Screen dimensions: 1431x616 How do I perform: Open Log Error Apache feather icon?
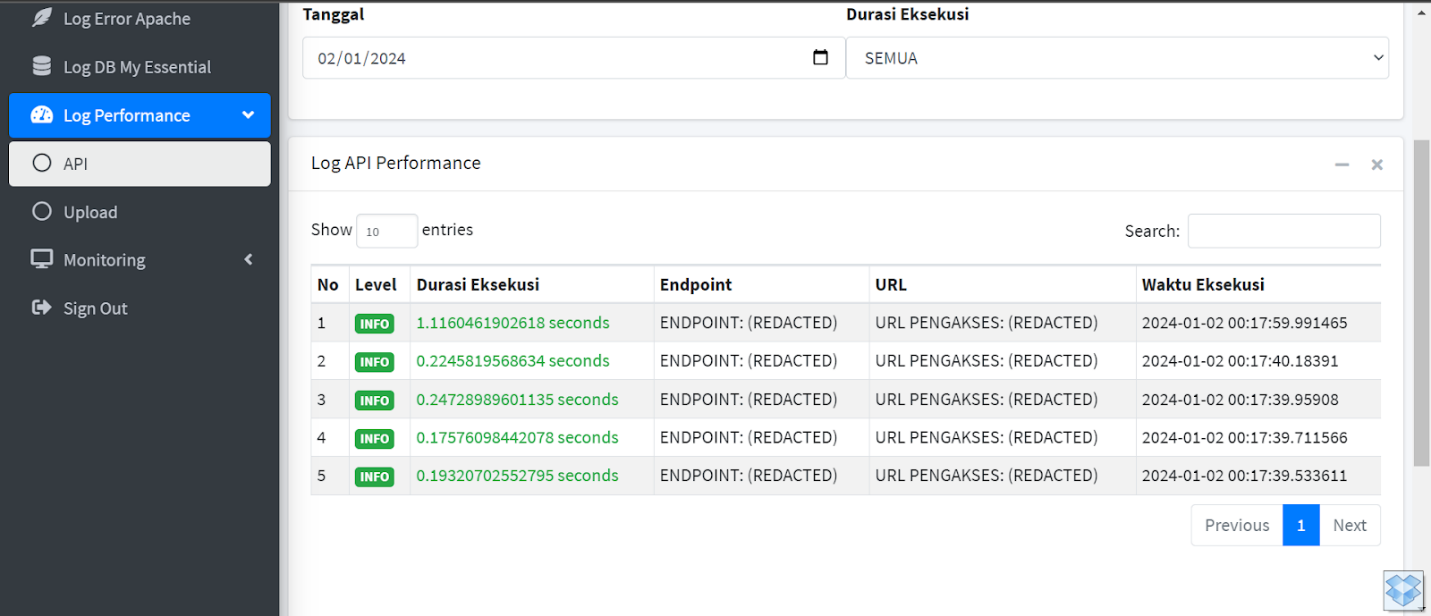41,18
